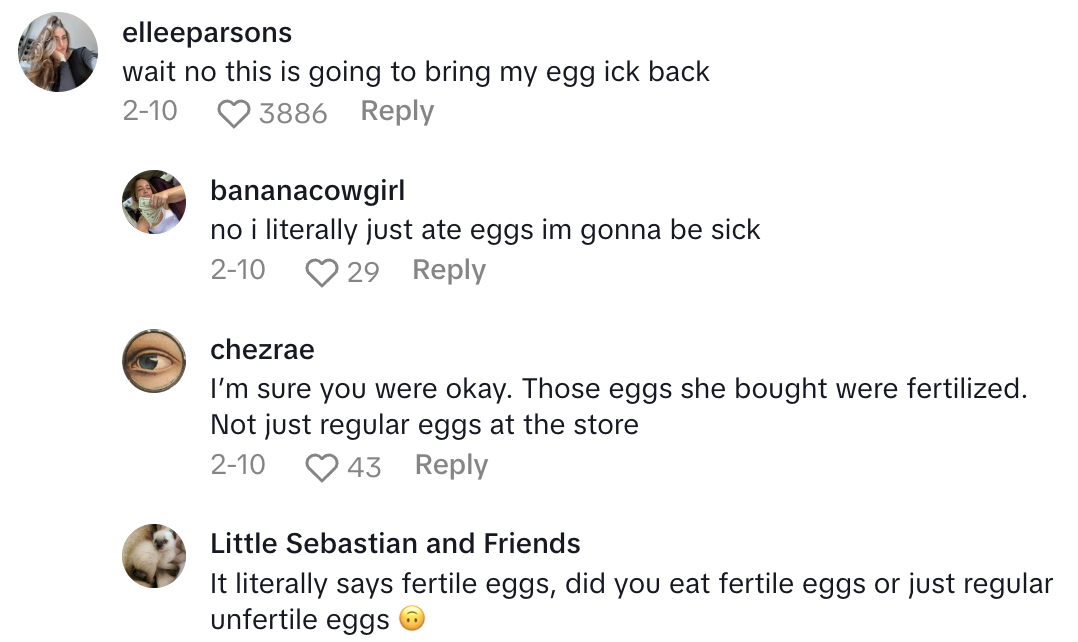The height and width of the screenshot is (642, 1078).
Task: Click the 3886 like count
Action: pyautogui.click(x=293, y=114)
